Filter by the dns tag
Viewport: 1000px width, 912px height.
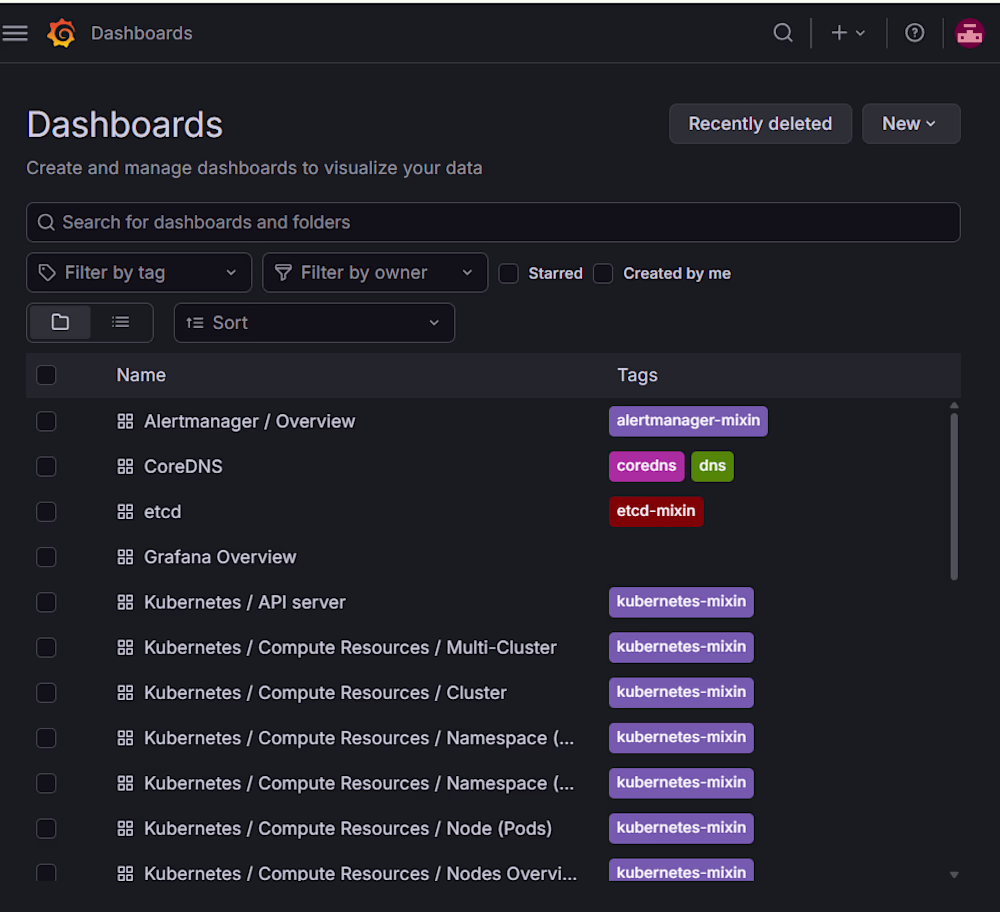tap(712, 466)
